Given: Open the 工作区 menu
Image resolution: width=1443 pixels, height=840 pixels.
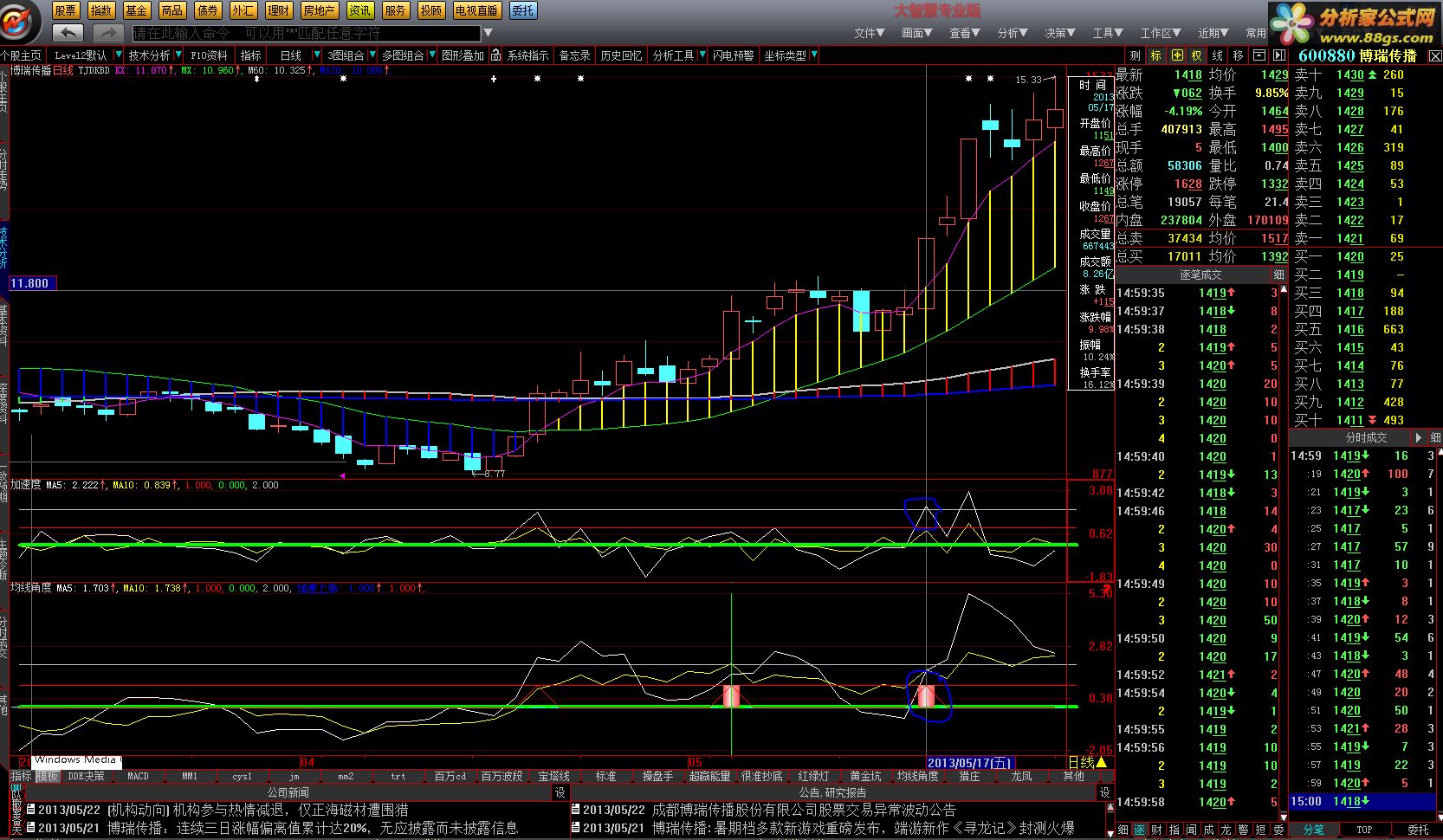Looking at the screenshot, I should pyautogui.click(x=1160, y=33).
